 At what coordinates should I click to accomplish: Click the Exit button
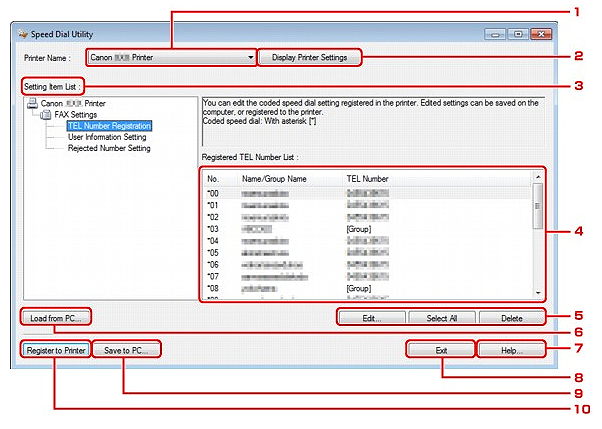click(441, 349)
